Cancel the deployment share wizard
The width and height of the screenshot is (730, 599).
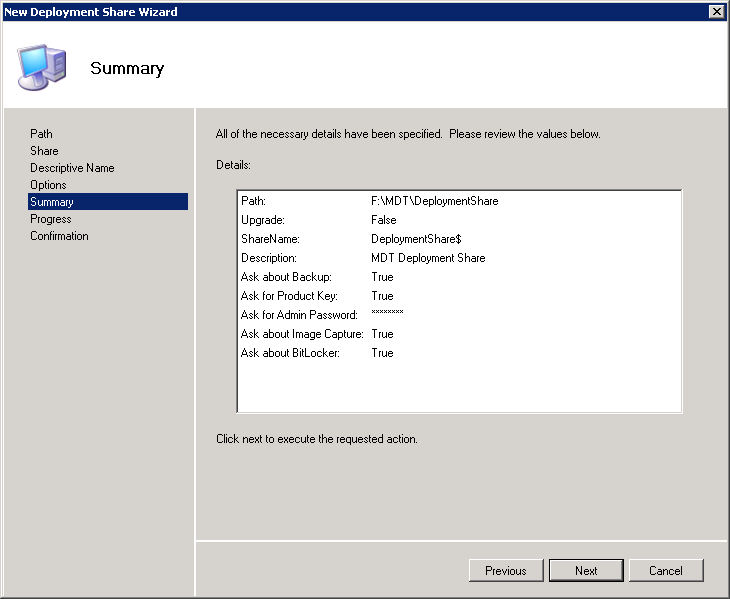tap(665, 570)
